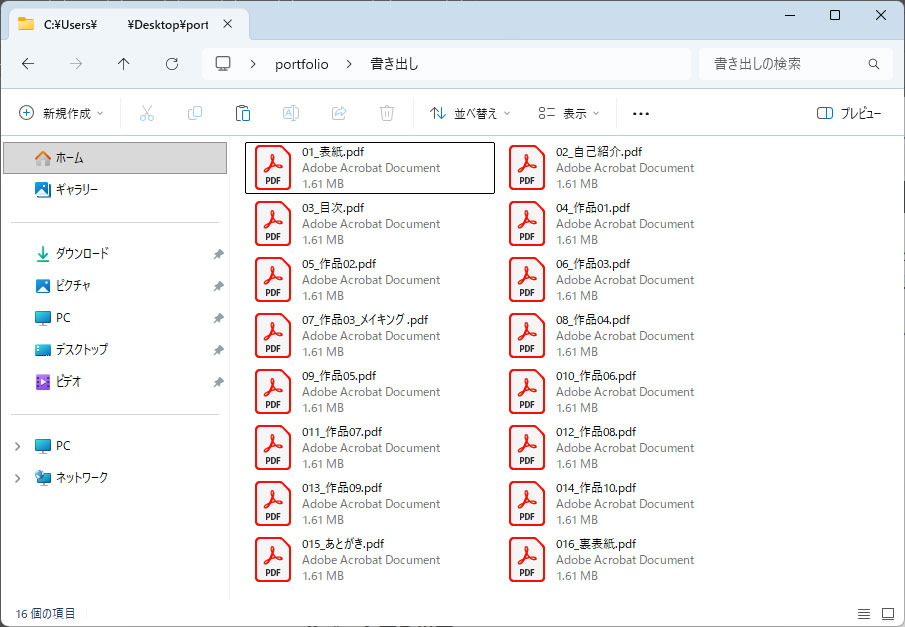
Task: Open ダウンロード in the sidebar
Action: point(82,254)
